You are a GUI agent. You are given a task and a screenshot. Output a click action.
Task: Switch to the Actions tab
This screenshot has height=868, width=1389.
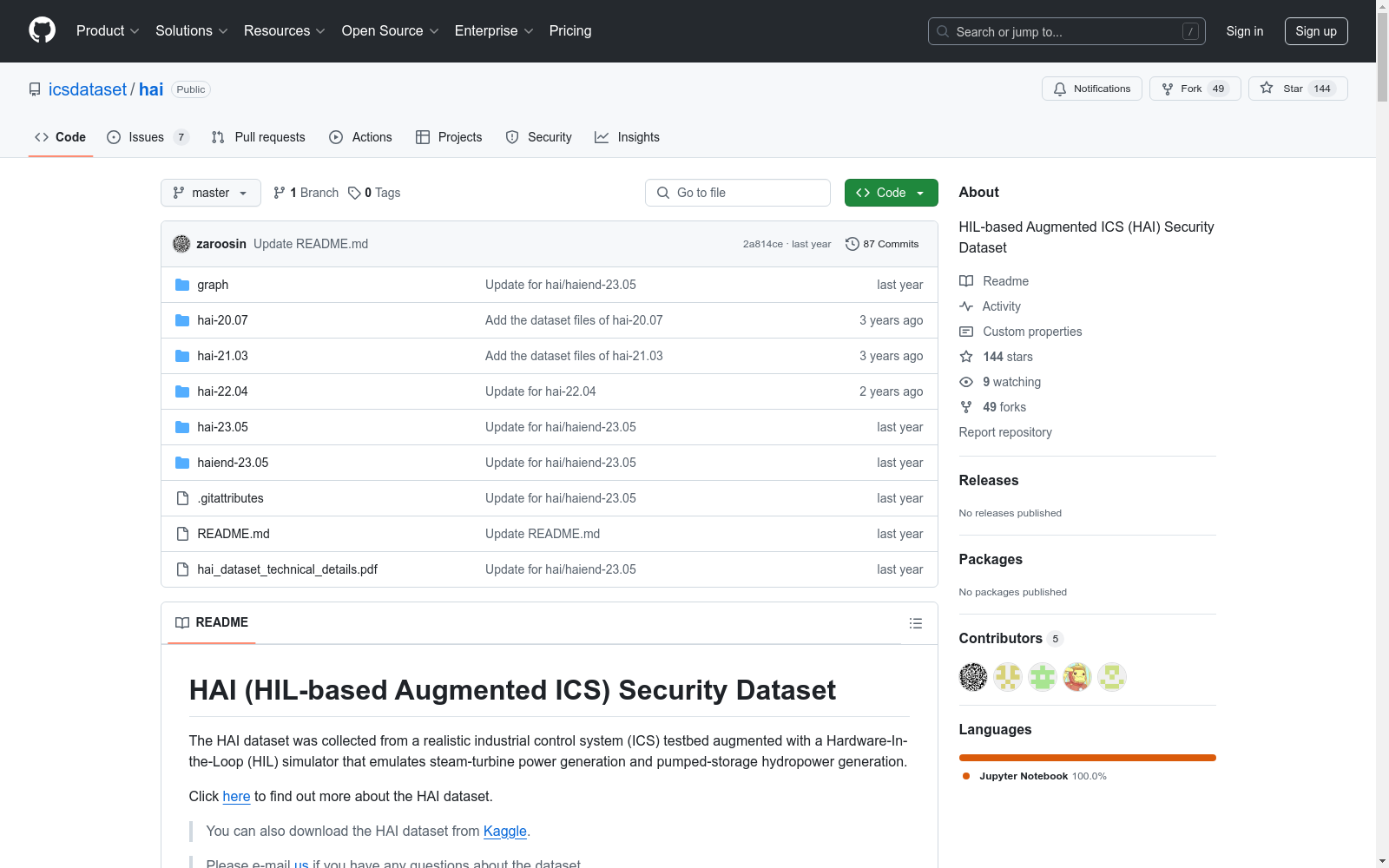pos(360,137)
